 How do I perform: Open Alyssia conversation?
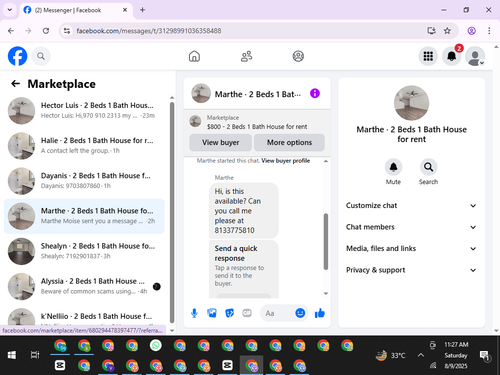point(84,286)
